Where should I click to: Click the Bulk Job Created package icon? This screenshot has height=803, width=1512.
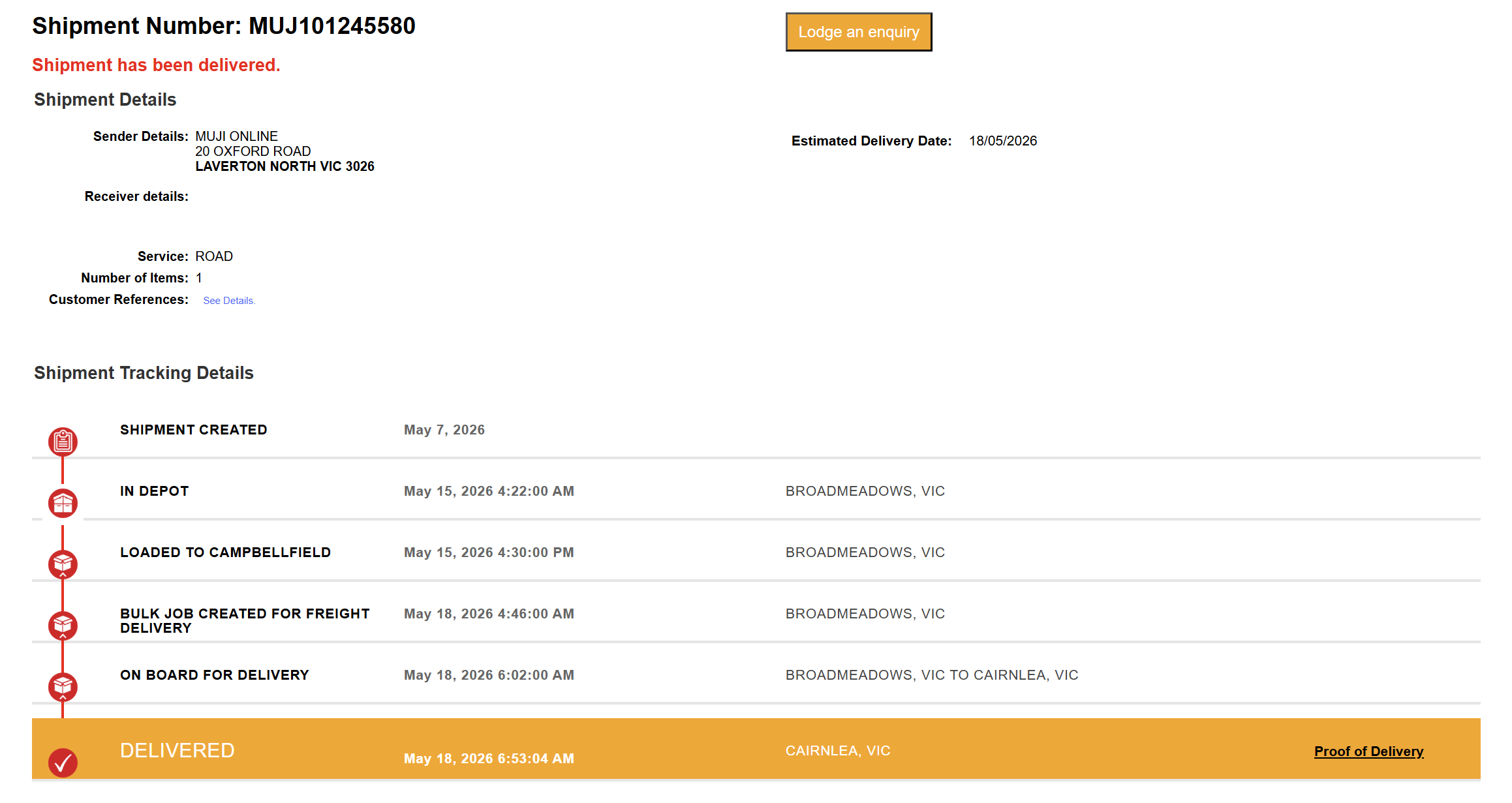[63, 626]
